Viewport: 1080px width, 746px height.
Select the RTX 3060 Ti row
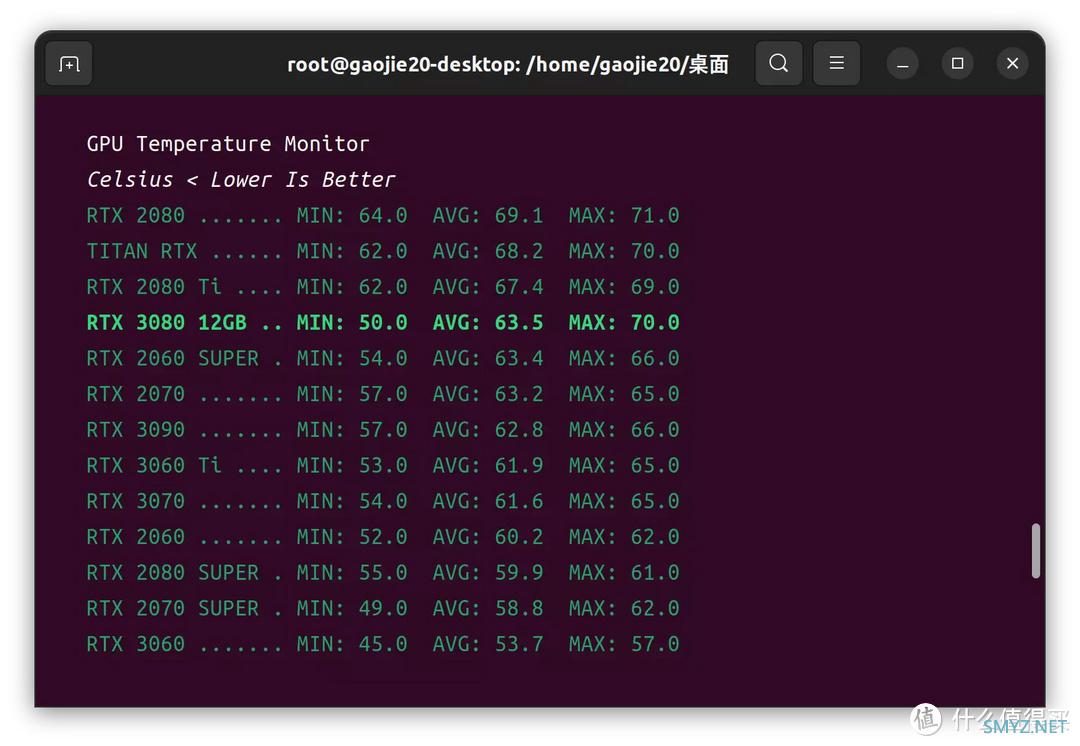(x=383, y=466)
